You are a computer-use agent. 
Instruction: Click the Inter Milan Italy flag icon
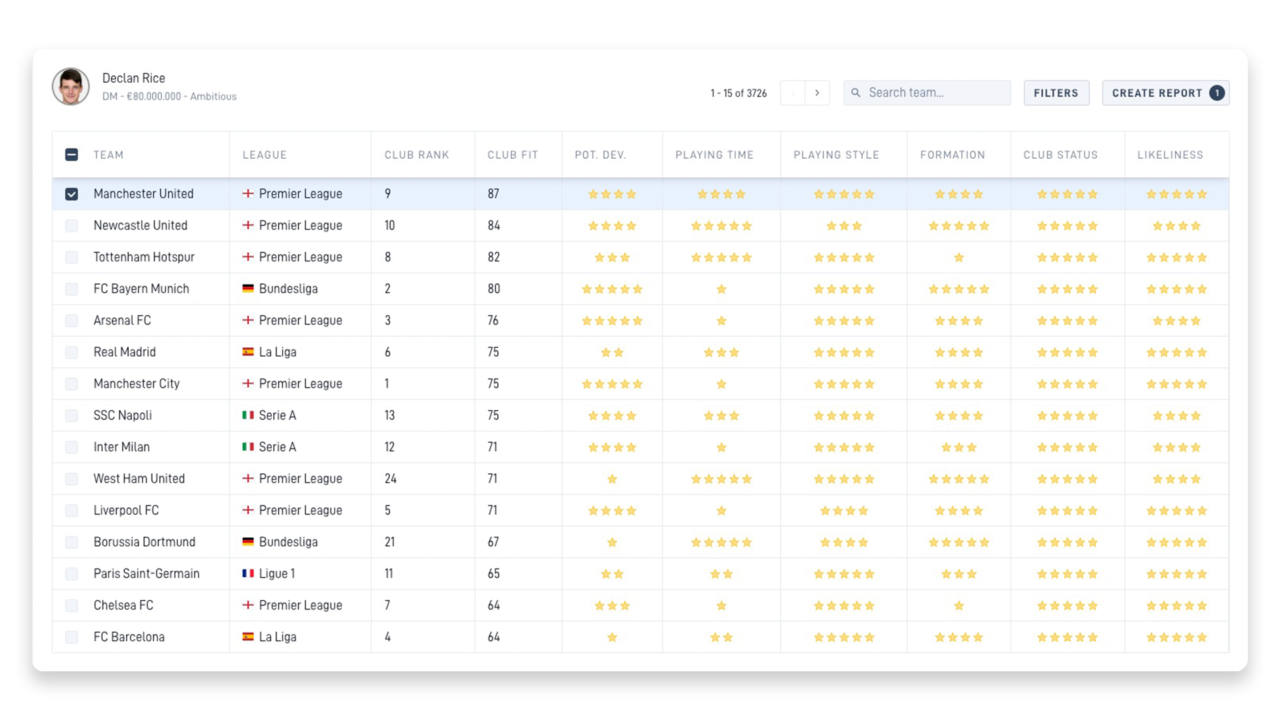(x=248, y=447)
